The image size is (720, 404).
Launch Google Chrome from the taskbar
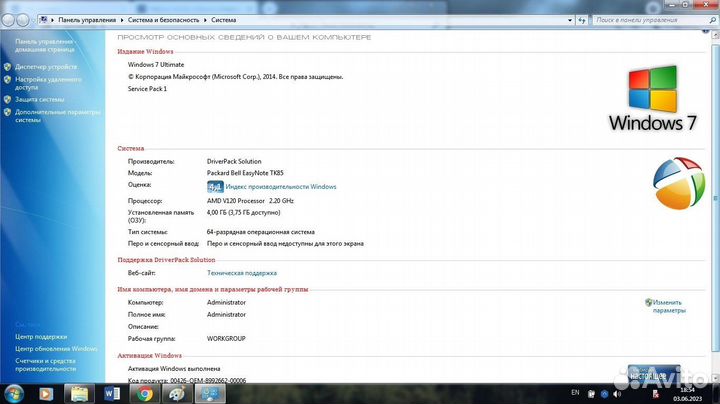coord(145,394)
